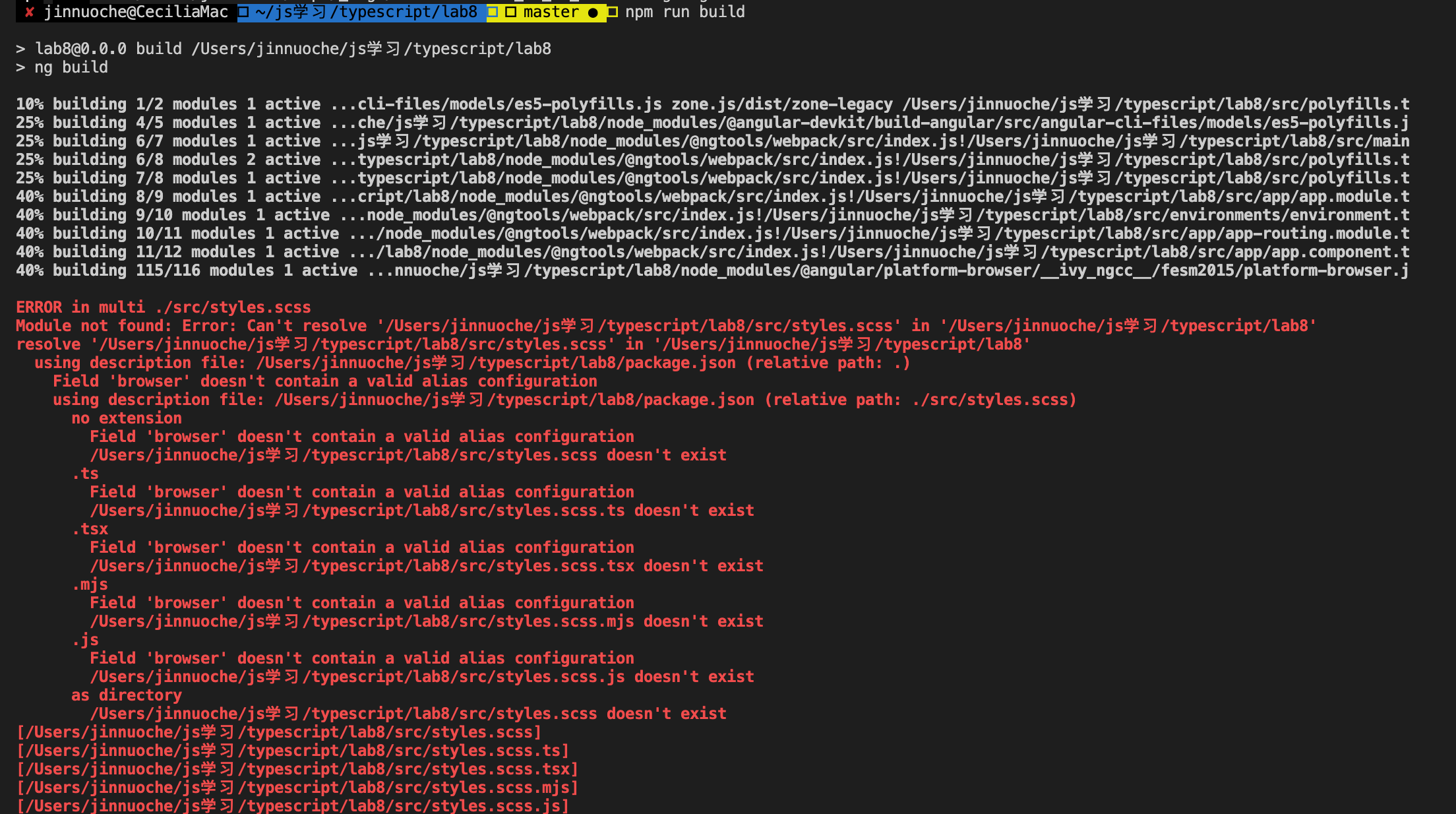Click 'styles.scss.ts doesn't exist' line
Viewport: 1456px width, 814px height.
click(422, 511)
